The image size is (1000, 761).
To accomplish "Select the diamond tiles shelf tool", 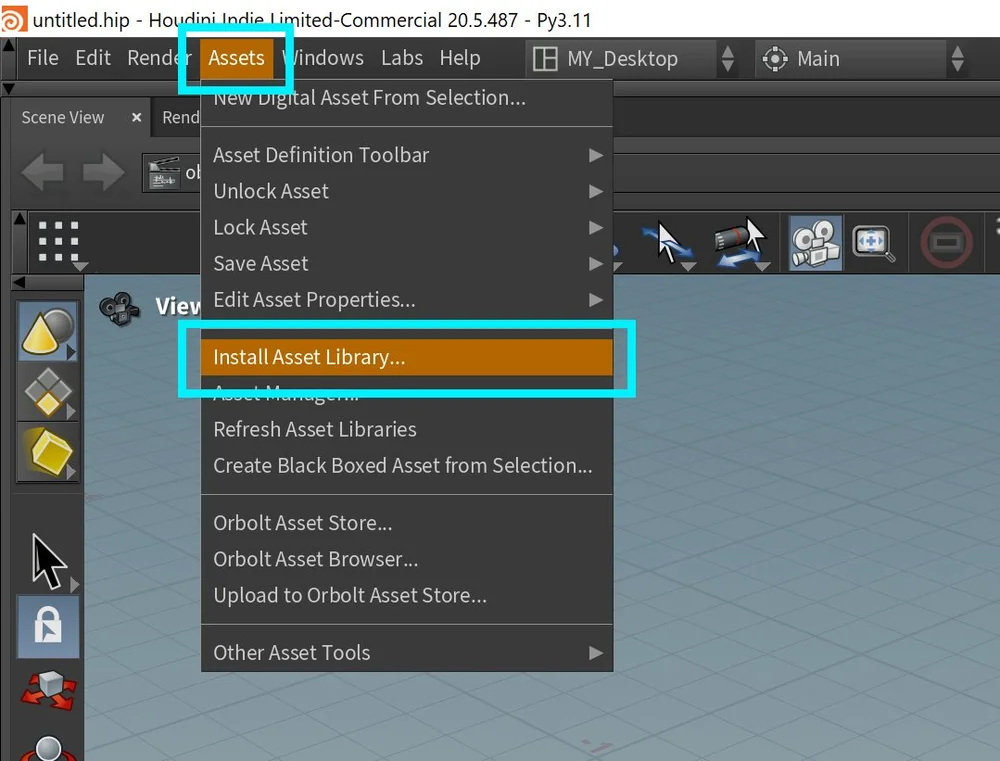I will coord(48,392).
